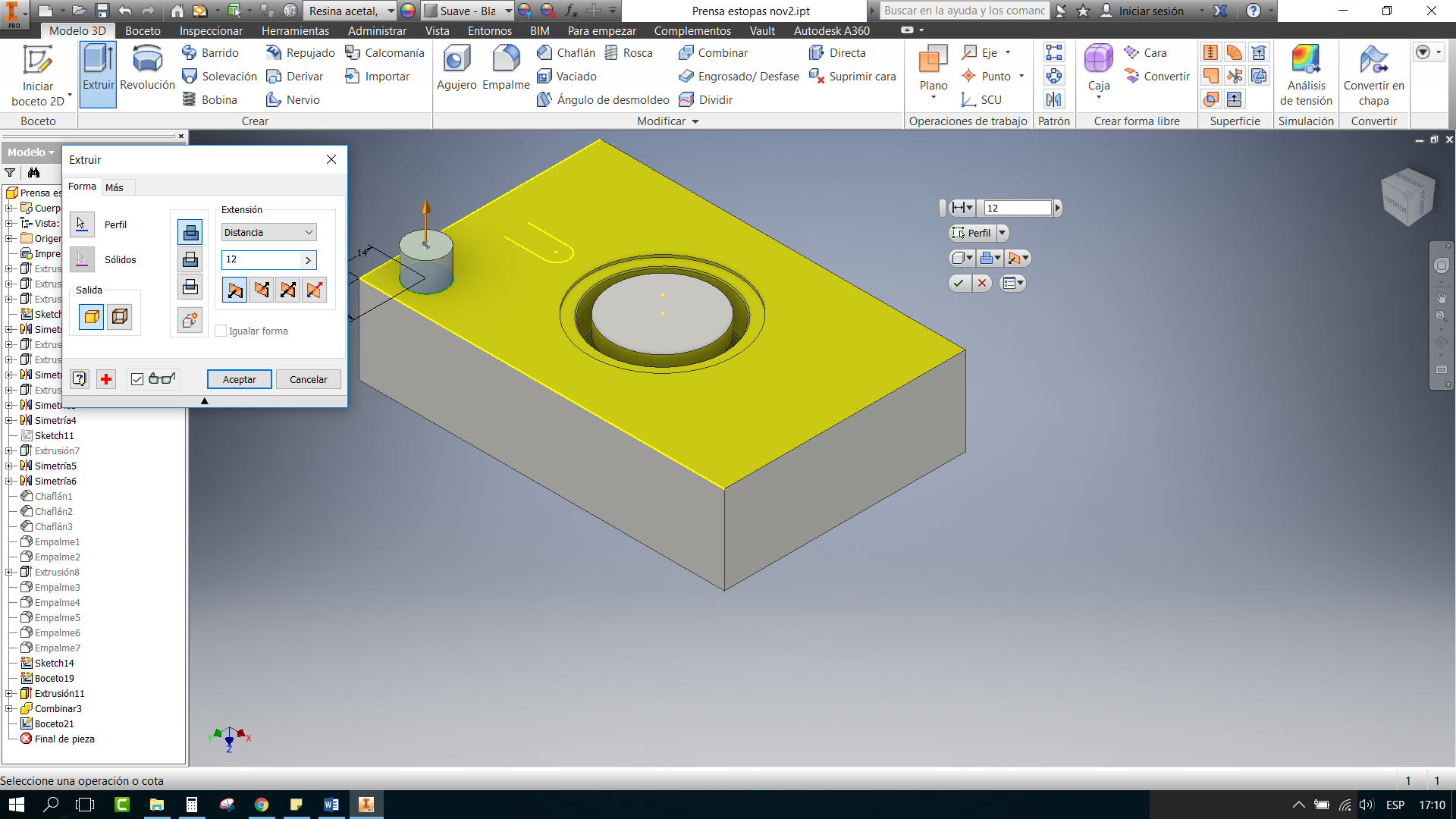The height and width of the screenshot is (819, 1456).
Task: Open the Empalme fillet tool
Action: (506, 61)
